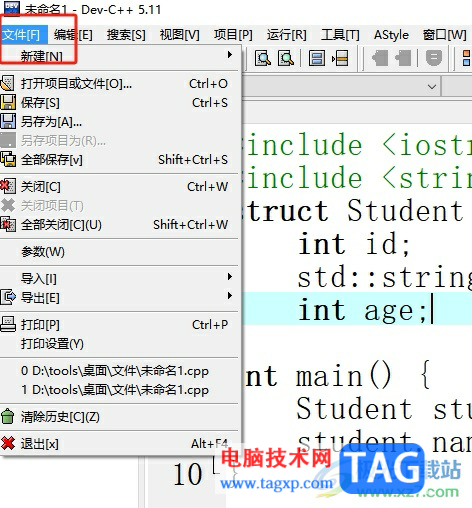Click the green trash clear-history icon
The image size is (472, 508).
tap(8, 417)
